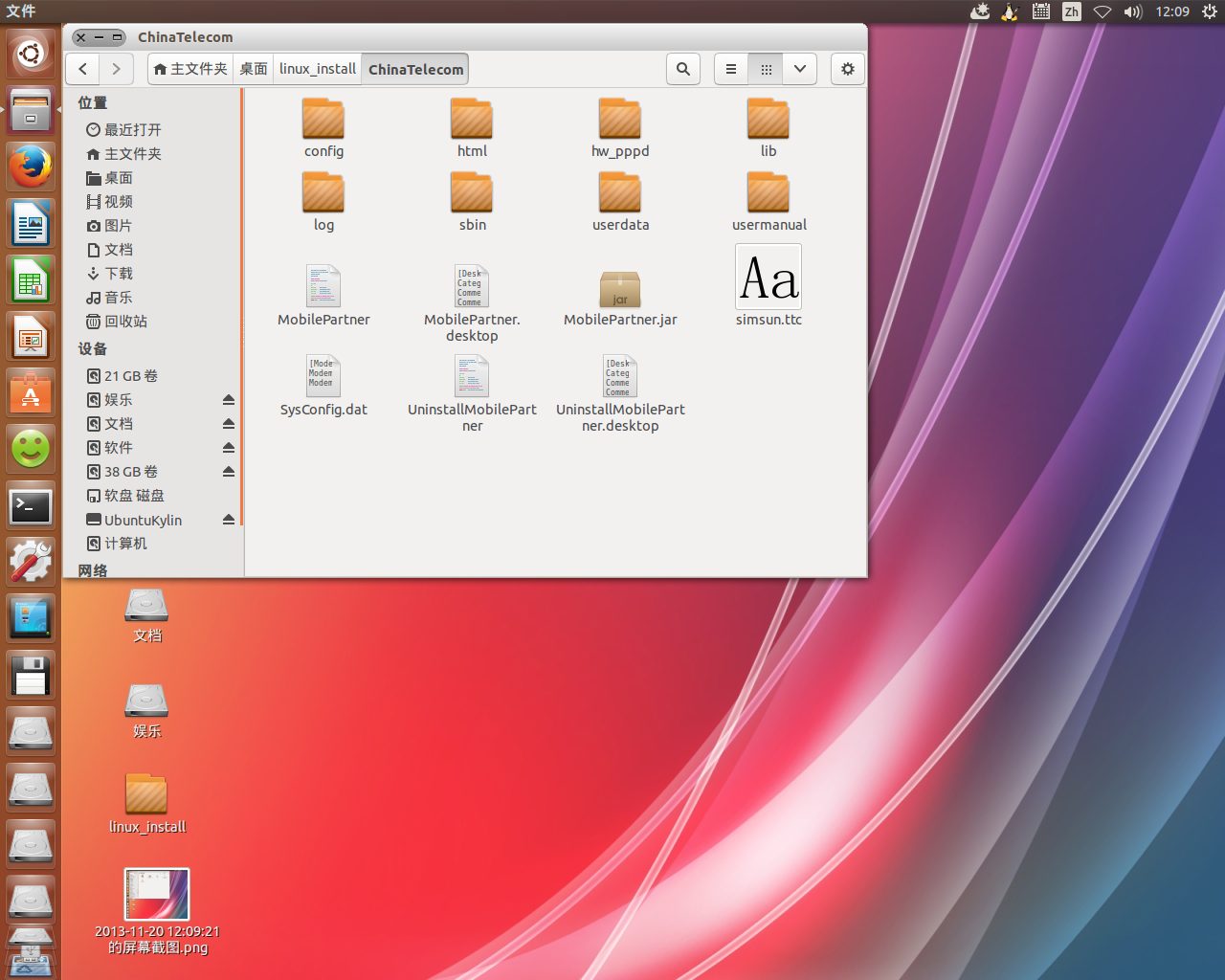Launch Firefox from the dock
Screen dimensions: 1225x980
click(x=31, y=167)
